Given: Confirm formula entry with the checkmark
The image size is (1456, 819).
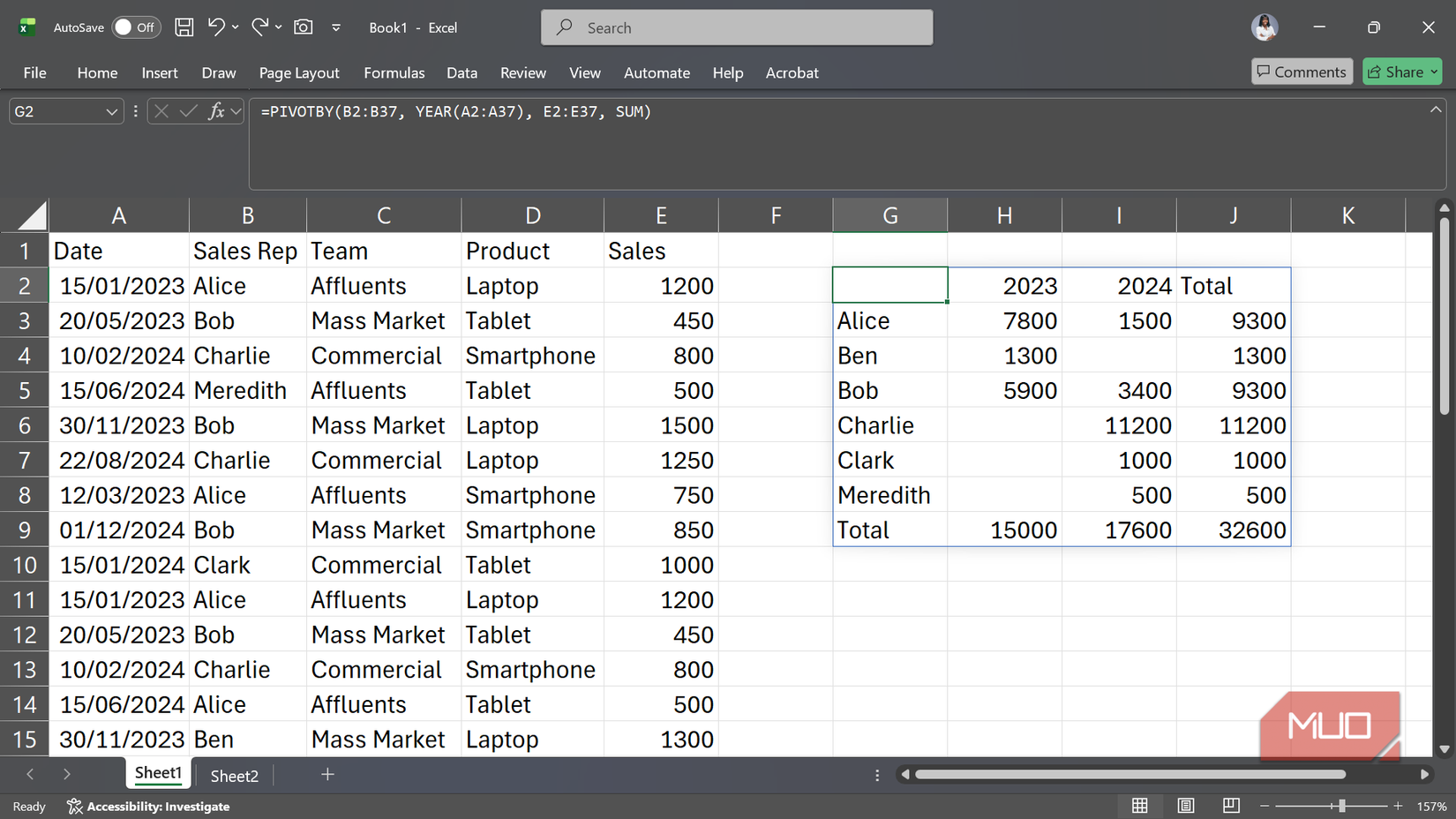Looking at the screenshot, I should point(187,111).
